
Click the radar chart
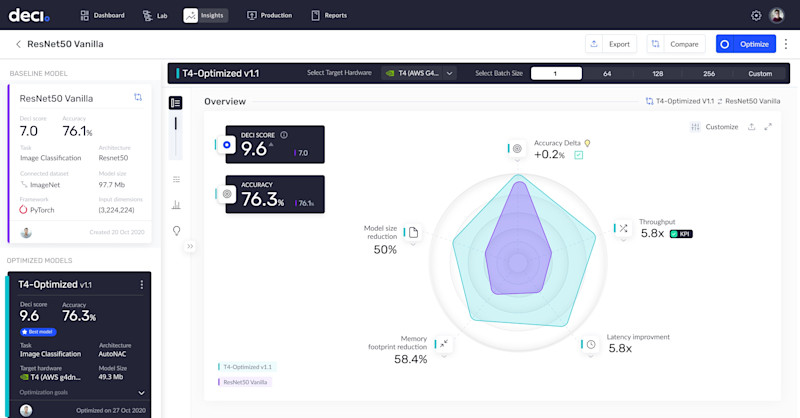(x=518, y=262)
